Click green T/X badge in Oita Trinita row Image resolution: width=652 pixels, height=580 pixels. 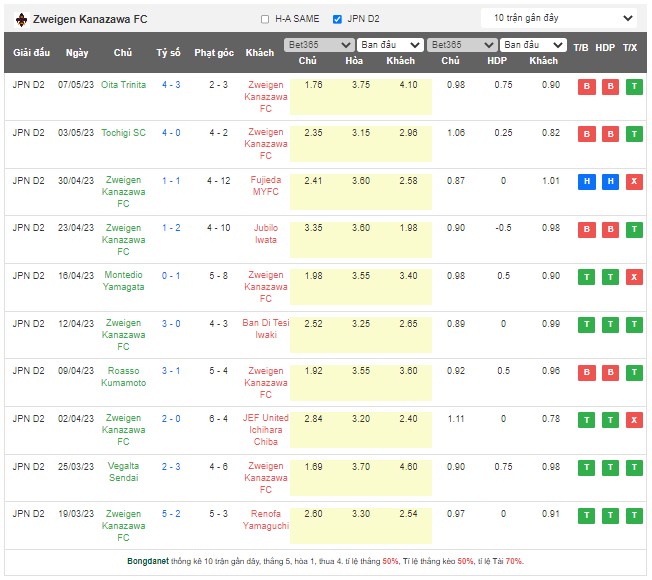tap(633, 87)
